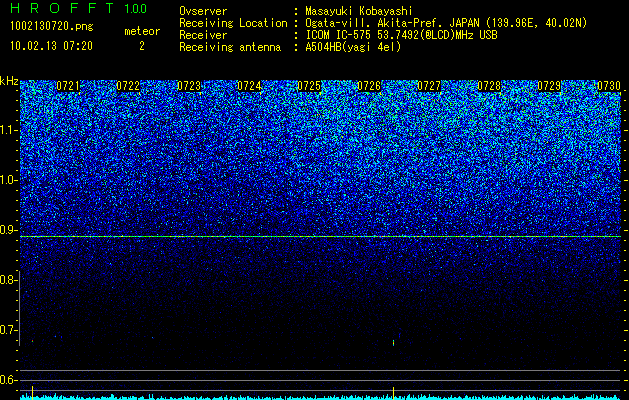
Task: Click the 0729 time label
Action: 549,86
